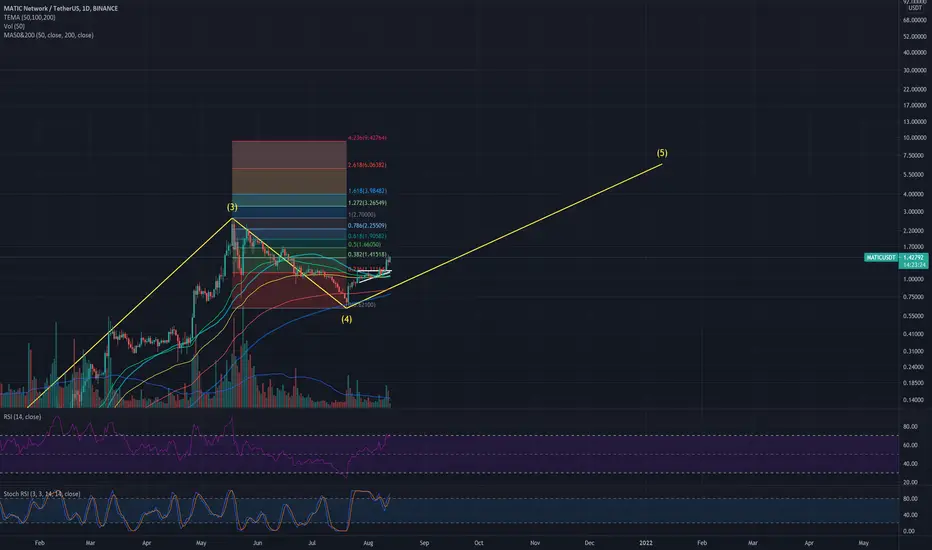Click the 0.31000 price axis label
The height and width of the screenshot is (550, 932).
[x=915, y=351]
